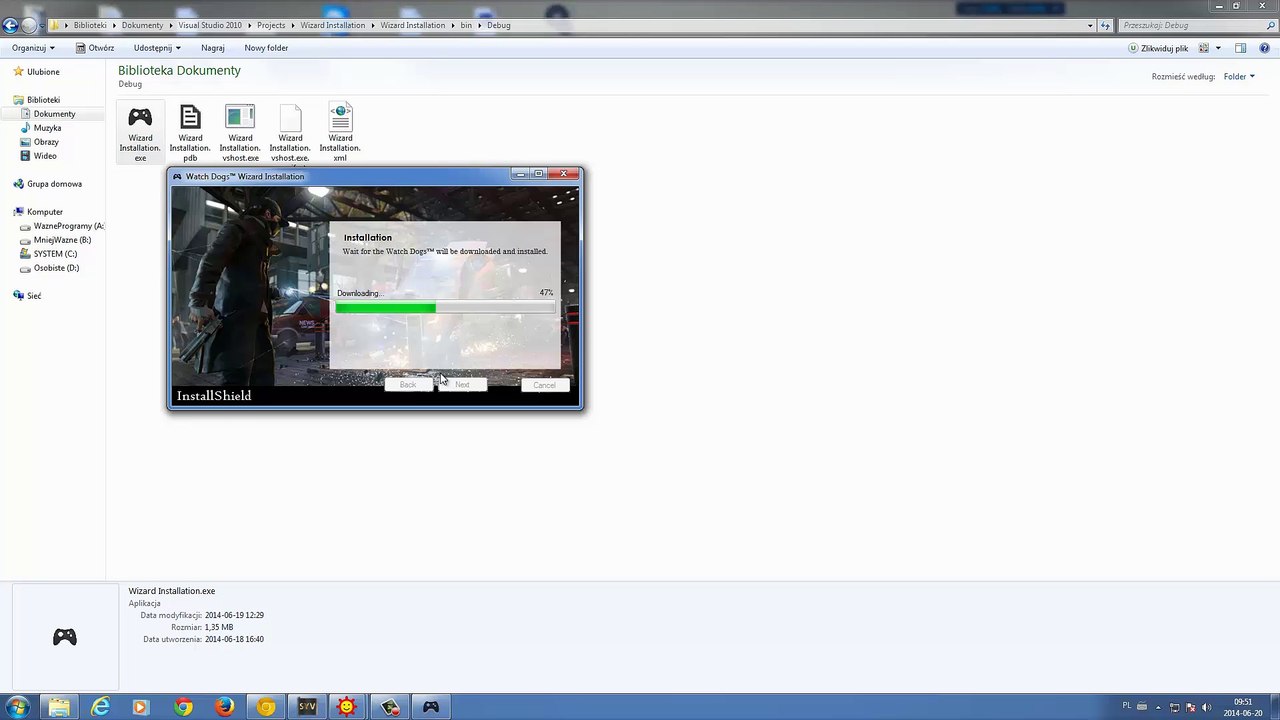
Task: Select the Wizard Installation.vshost.exe application icon
Action: click(240, 117)
